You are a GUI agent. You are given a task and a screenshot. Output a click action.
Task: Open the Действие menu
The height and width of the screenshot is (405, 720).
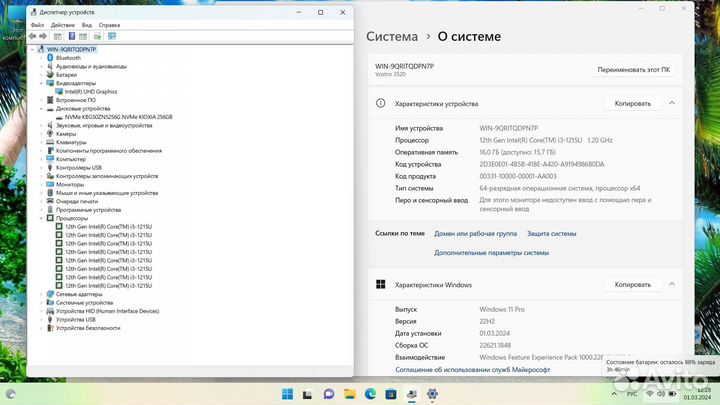coord(62,25)
